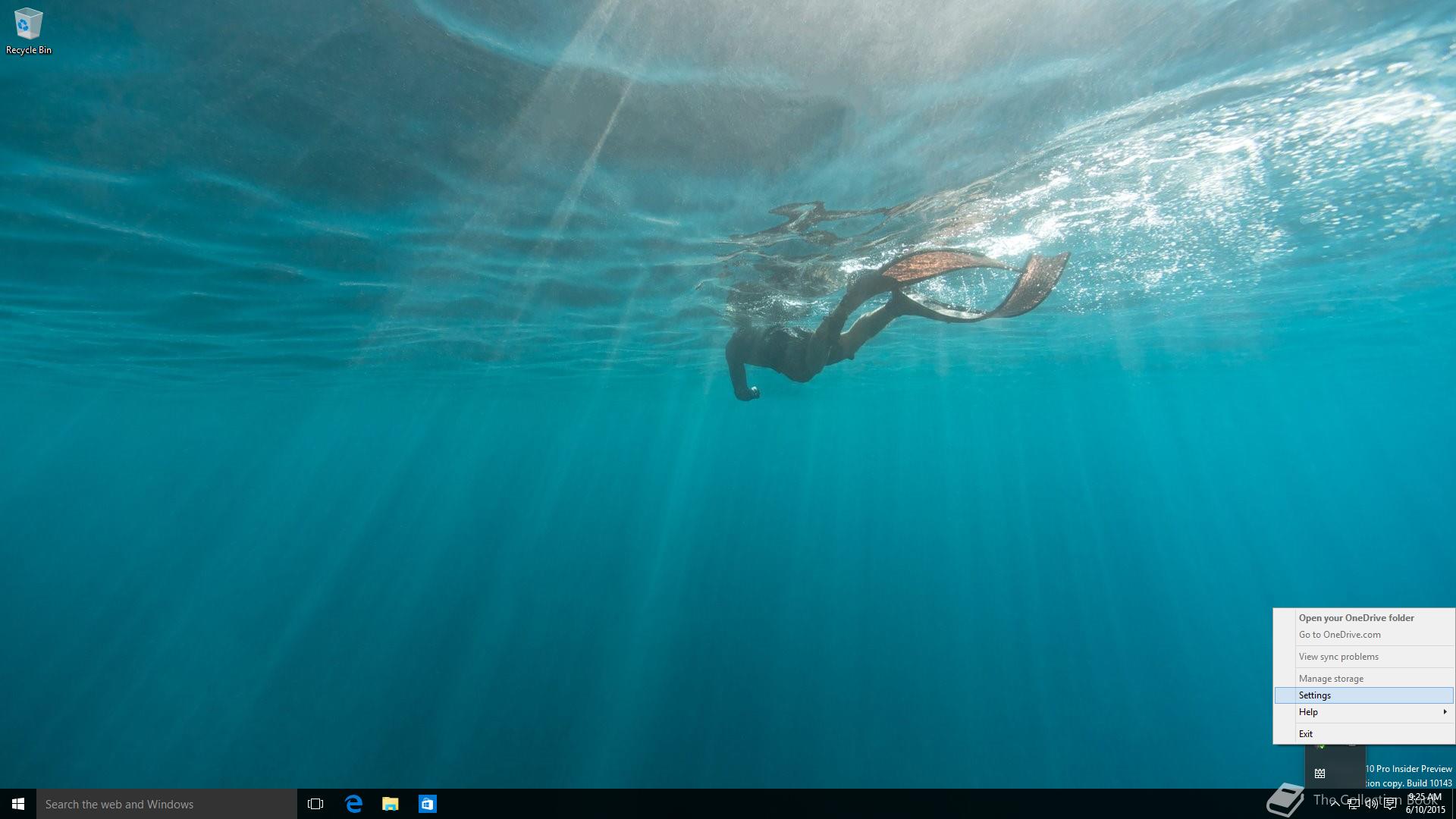Open Settings from the OneDrive menu
Screen dimensions: 1456x819
pos(1363,695)
